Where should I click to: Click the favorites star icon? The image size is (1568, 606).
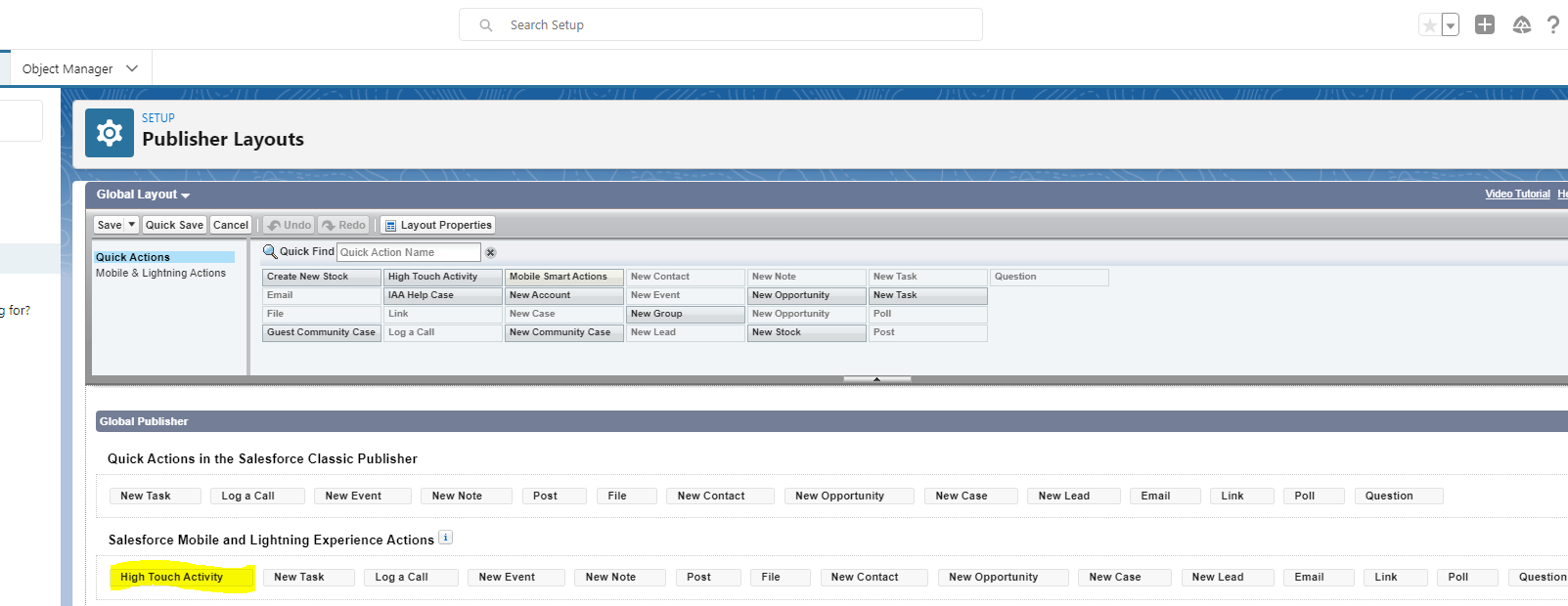1430,25
